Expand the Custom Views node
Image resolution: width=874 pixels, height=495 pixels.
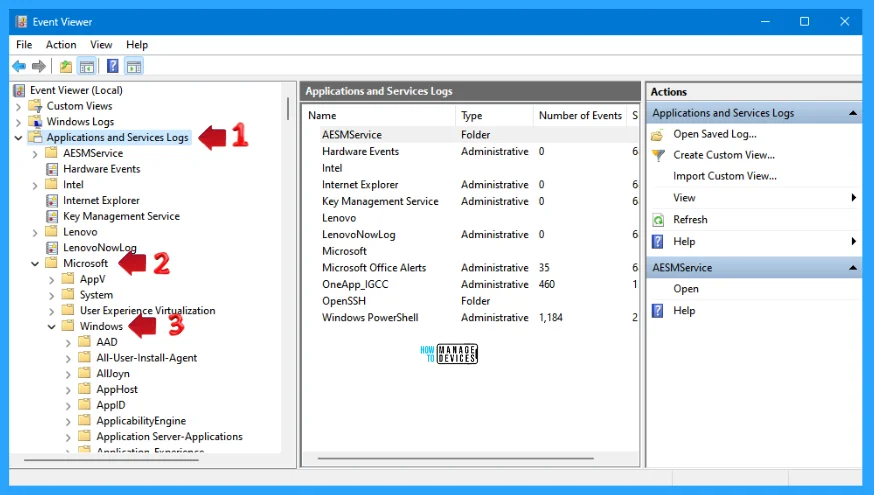click(x=18, y=106)
